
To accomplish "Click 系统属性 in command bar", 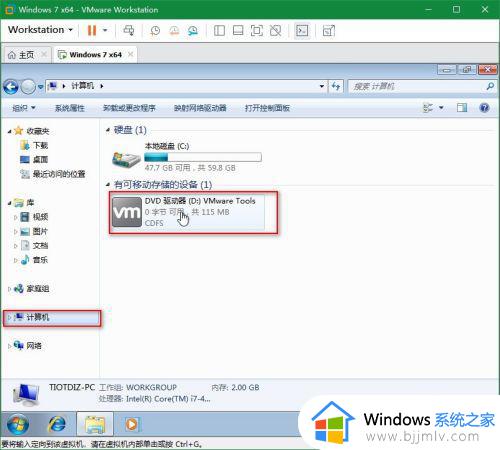I will (x=69, y=108).
